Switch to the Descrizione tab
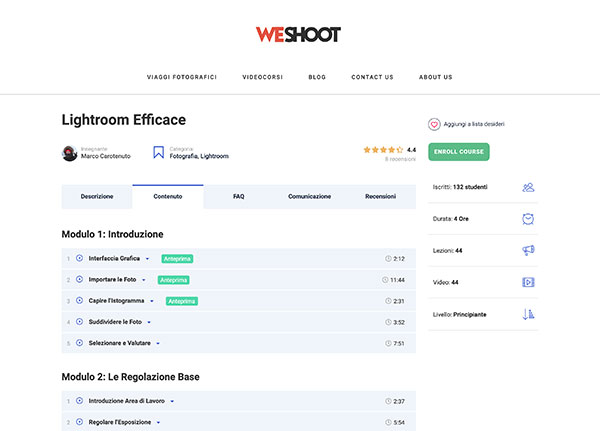Image resolution: width=600 pixels, height=431 pixels. coord(97,196)
